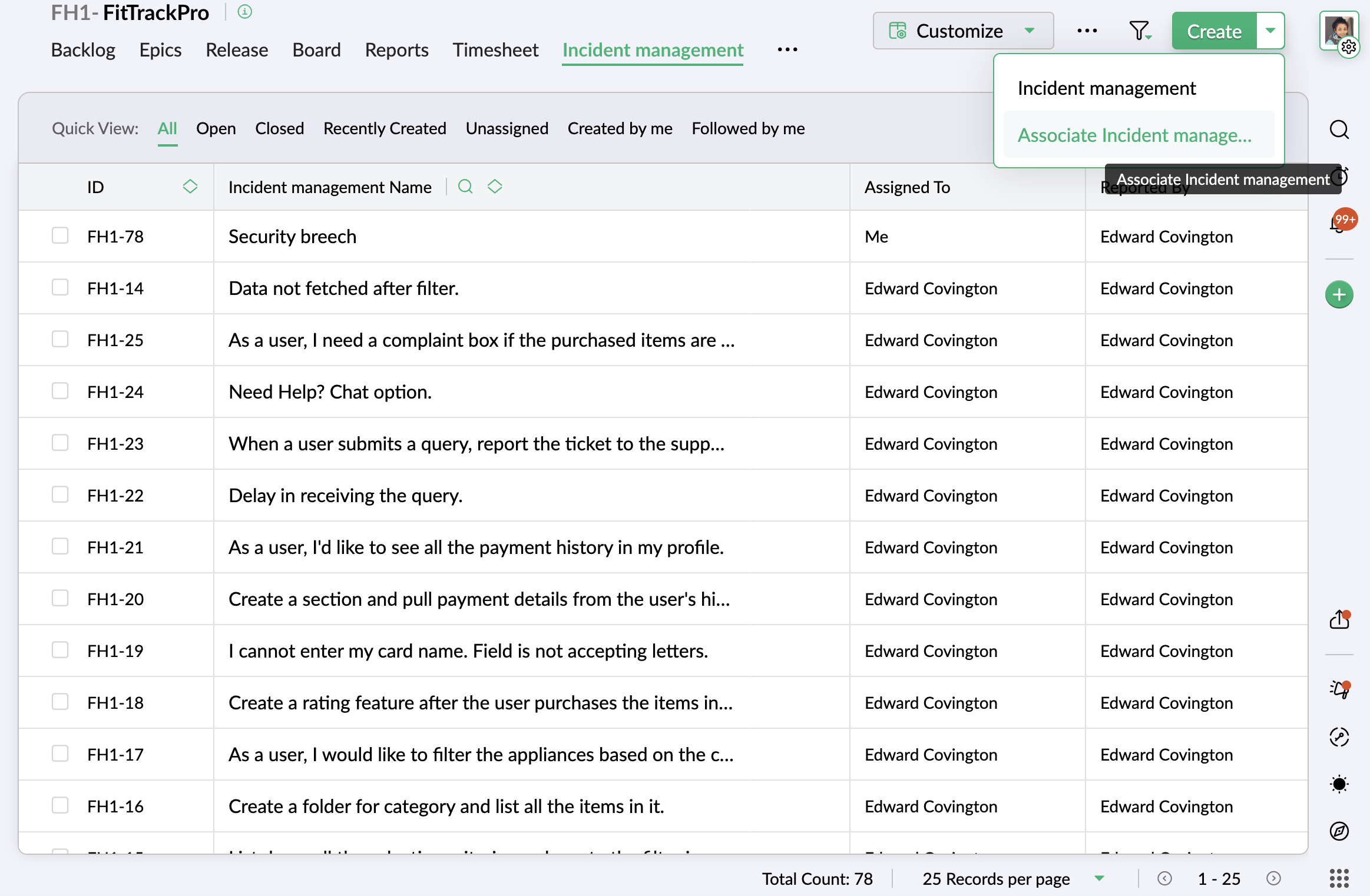Open the Create button dropdown arrow
The image size is (1370, 896).
pyautogui.click(x=1270, y=31)
